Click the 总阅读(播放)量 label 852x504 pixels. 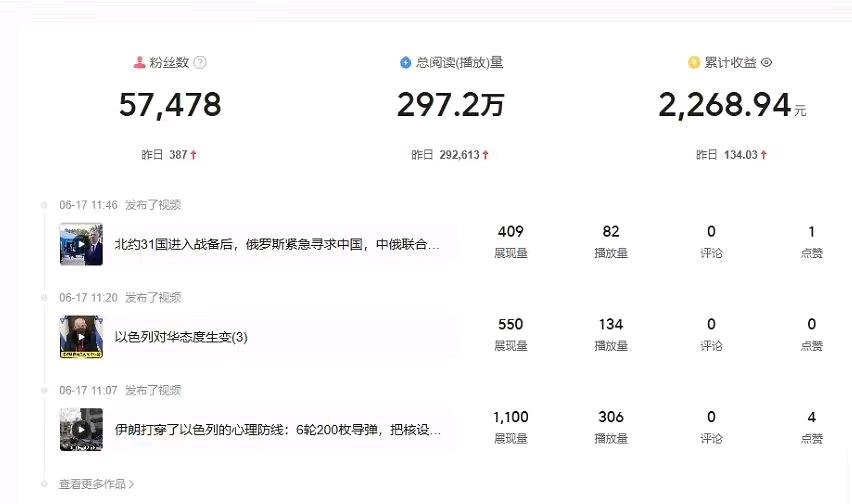(459, 62)
